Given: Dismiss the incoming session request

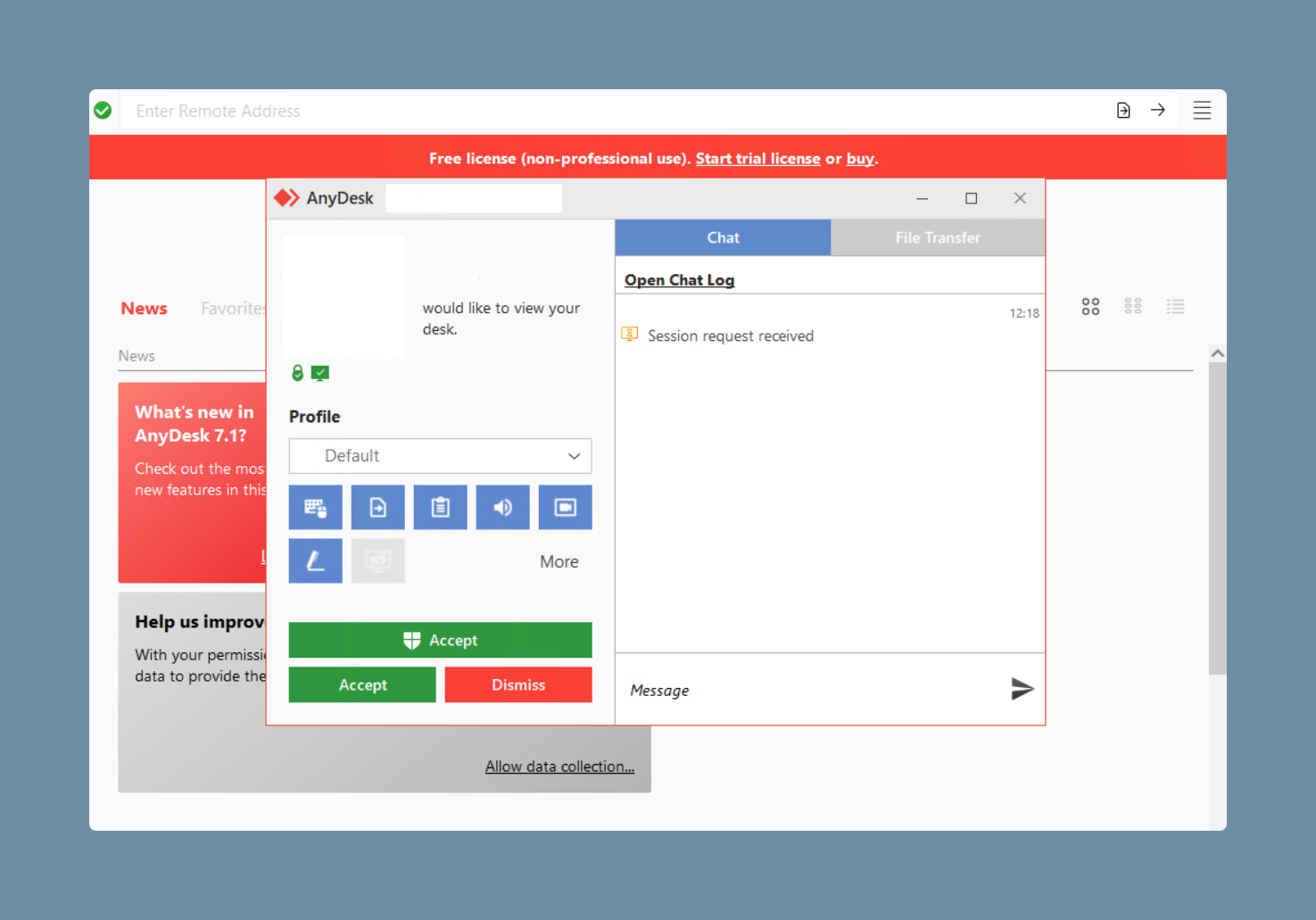Looking at the screenshot, I should (x=518, y=684).
